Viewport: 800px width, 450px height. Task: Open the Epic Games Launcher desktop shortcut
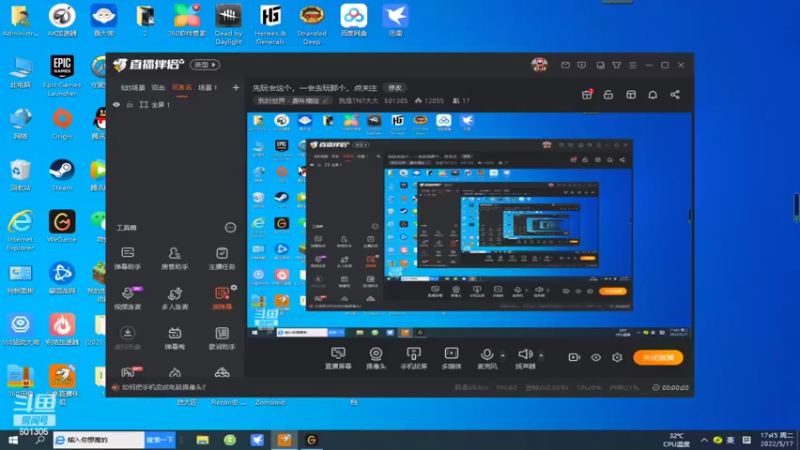(x=62, y=76)
